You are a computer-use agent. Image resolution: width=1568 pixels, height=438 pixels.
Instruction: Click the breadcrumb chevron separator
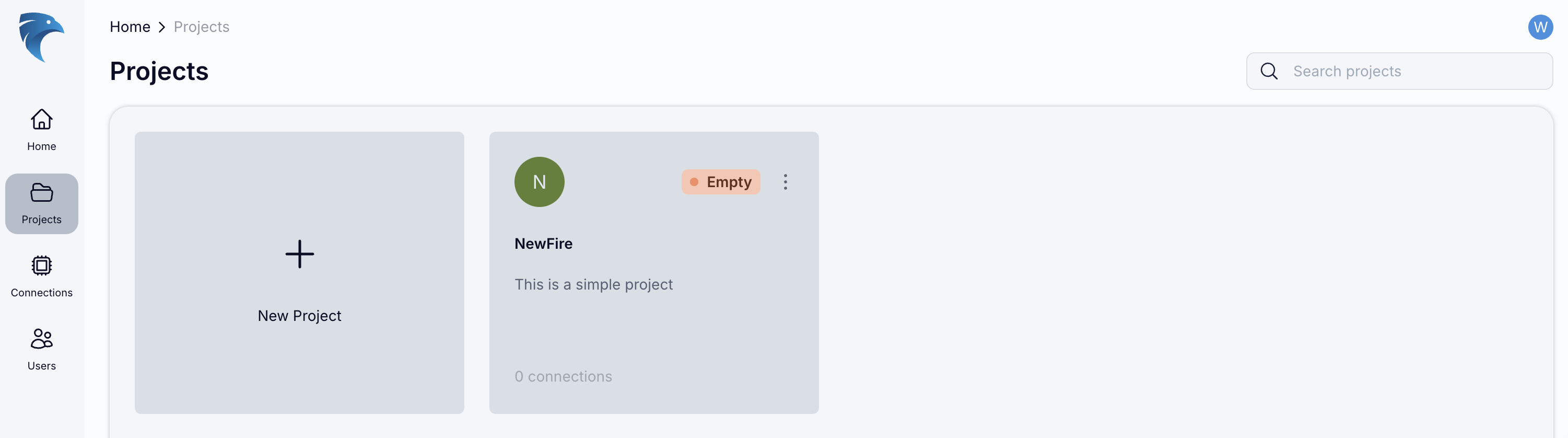click(161, 27)
